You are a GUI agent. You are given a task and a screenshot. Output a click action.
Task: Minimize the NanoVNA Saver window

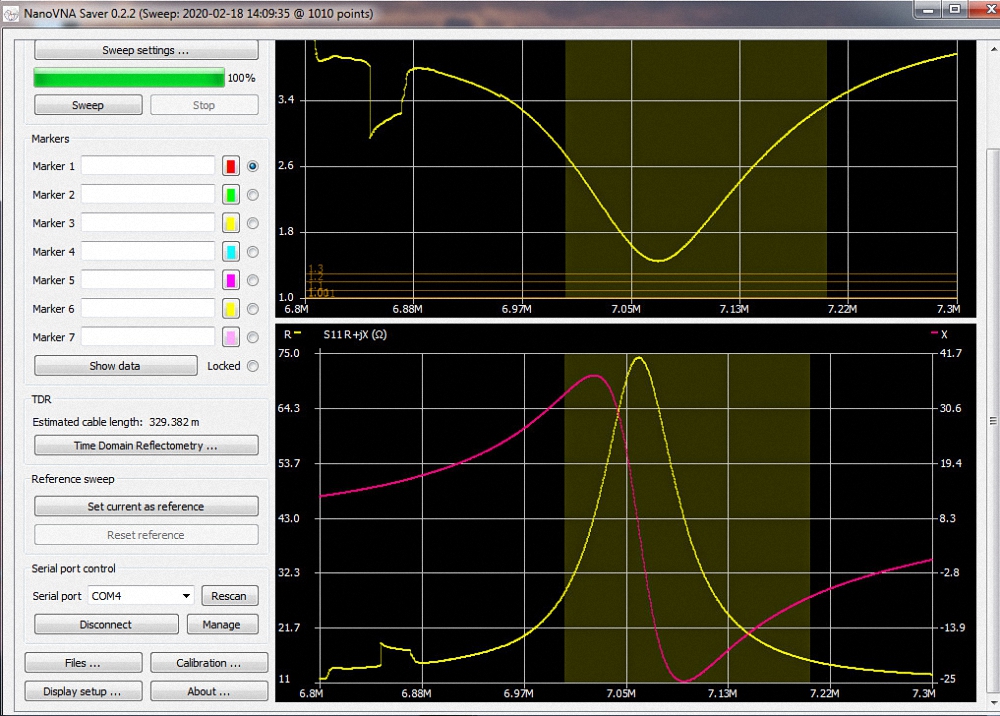pos(928,10)
